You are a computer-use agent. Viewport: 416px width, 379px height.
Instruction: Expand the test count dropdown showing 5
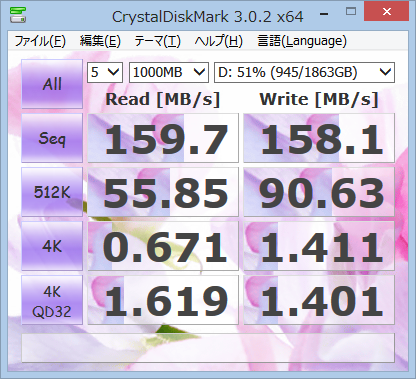[105, 72]
